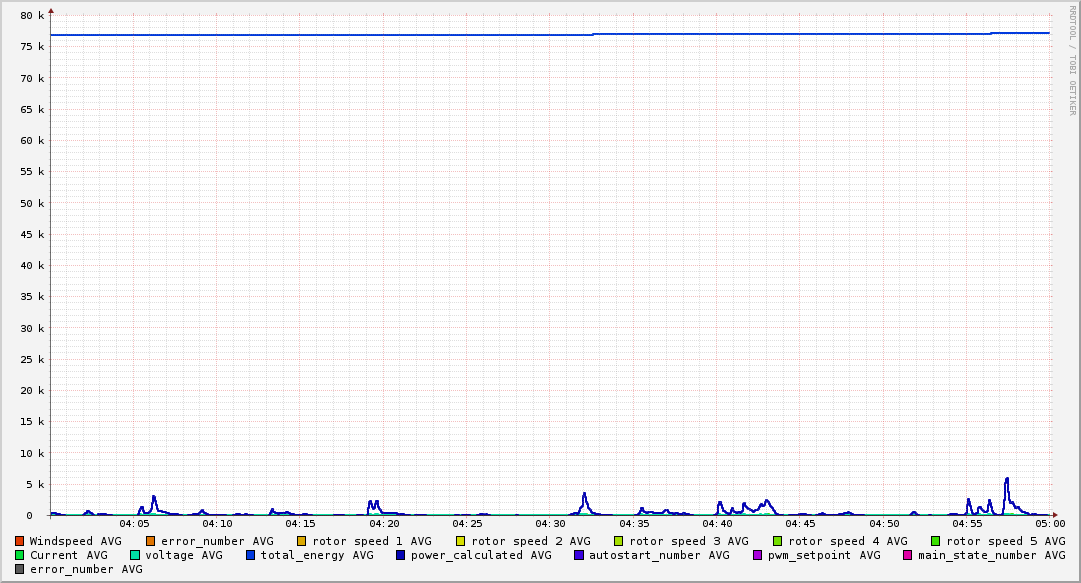The image size is (1081, 583).
Task: Click the 04:30 time axis label
Action: pos(551,523)
